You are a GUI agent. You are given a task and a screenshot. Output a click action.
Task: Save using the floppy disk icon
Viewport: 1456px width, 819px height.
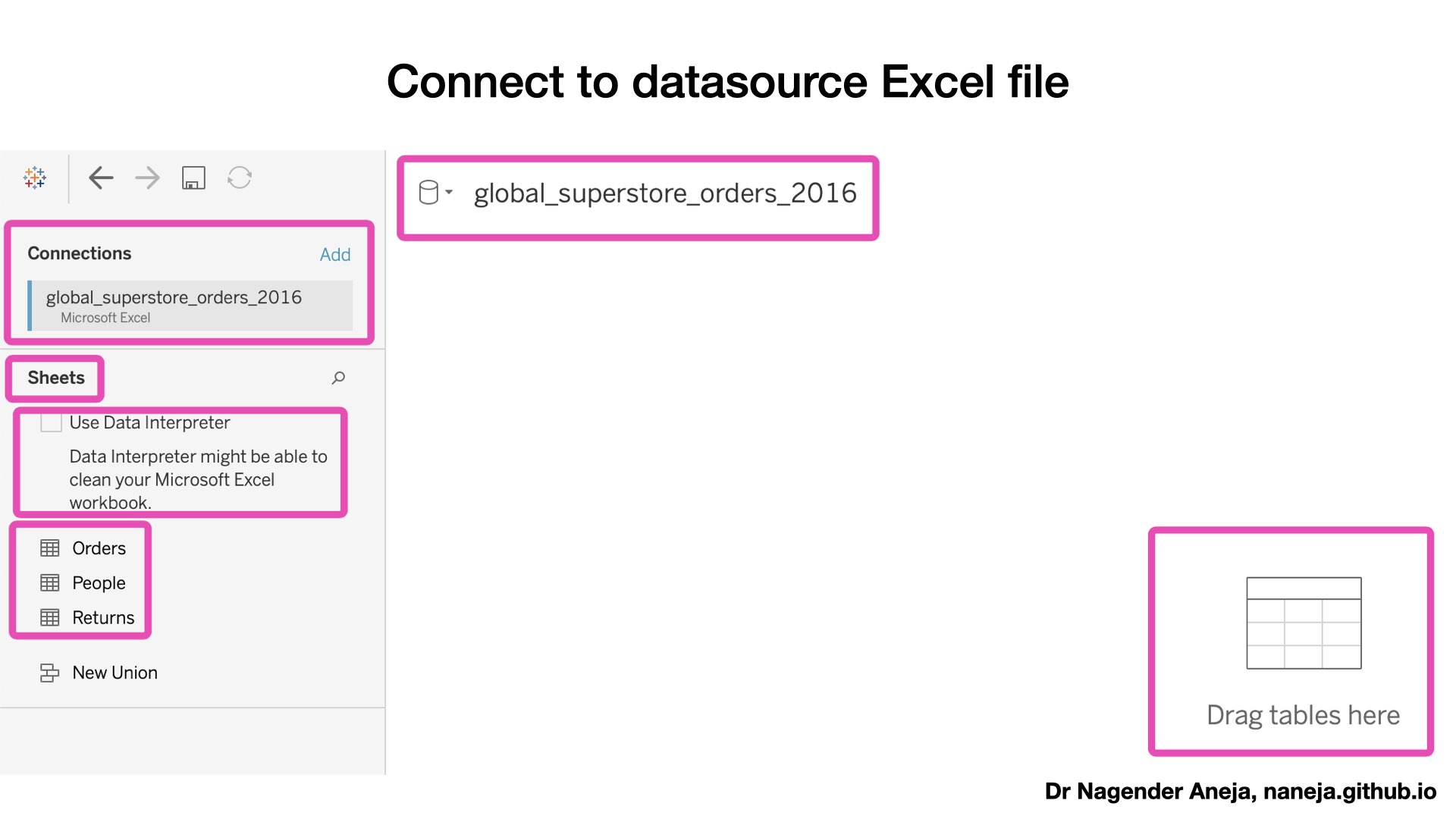pos(193,177)
